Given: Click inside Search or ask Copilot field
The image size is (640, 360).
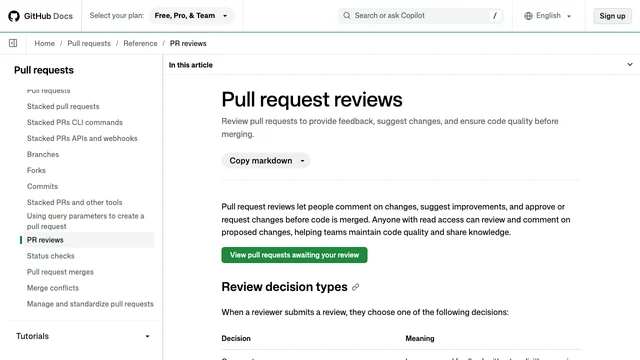Looking at the screenshot, I should (420, 16).
